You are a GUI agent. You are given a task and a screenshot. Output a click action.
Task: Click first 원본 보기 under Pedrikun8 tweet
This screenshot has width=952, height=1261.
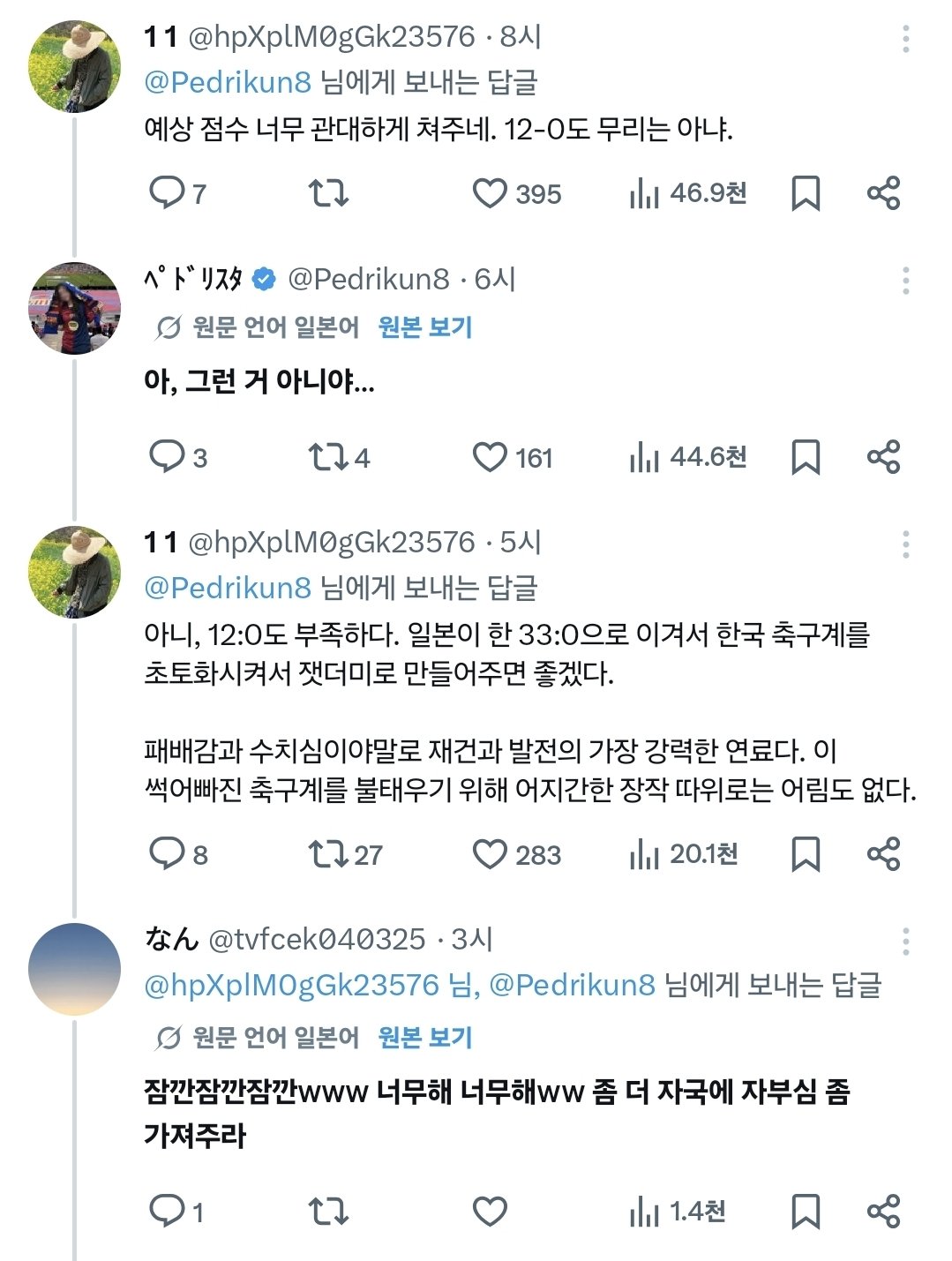[x=425, y=327]
